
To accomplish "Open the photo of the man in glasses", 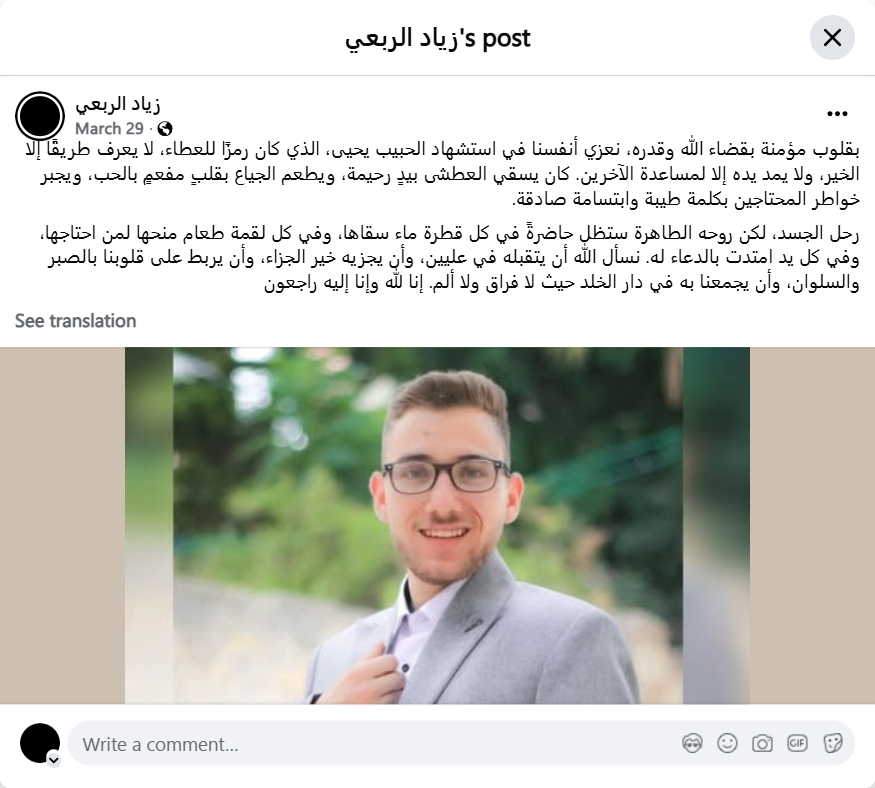I will (437, 525).
